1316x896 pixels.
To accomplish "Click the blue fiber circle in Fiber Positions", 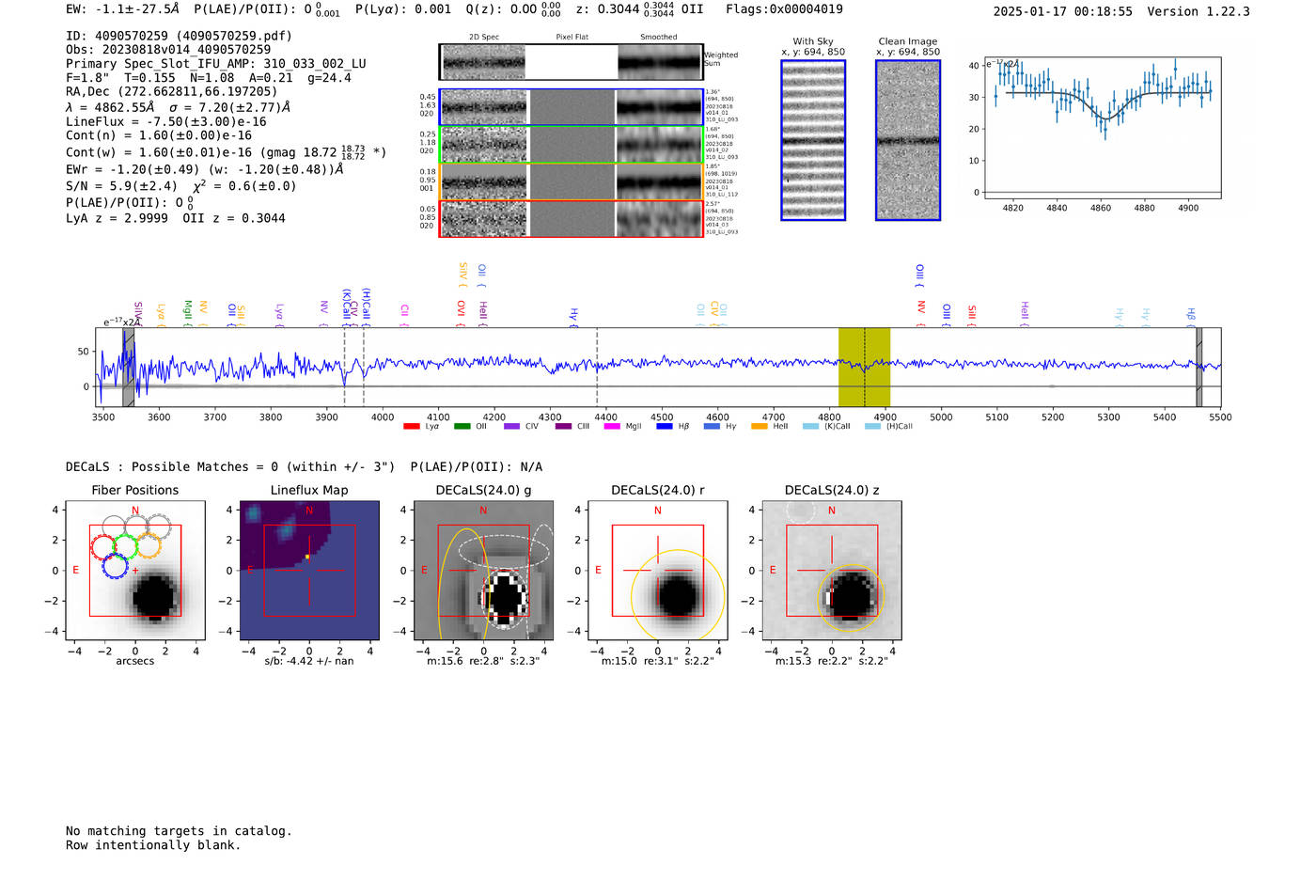I will coord(115,565).
